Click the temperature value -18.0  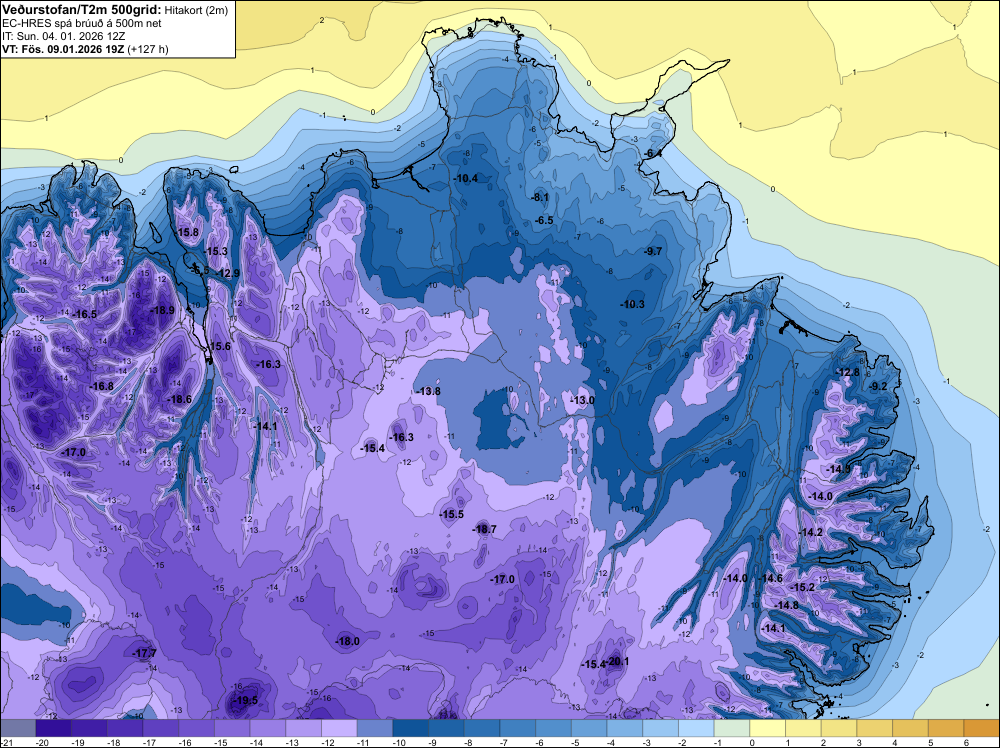348,642
